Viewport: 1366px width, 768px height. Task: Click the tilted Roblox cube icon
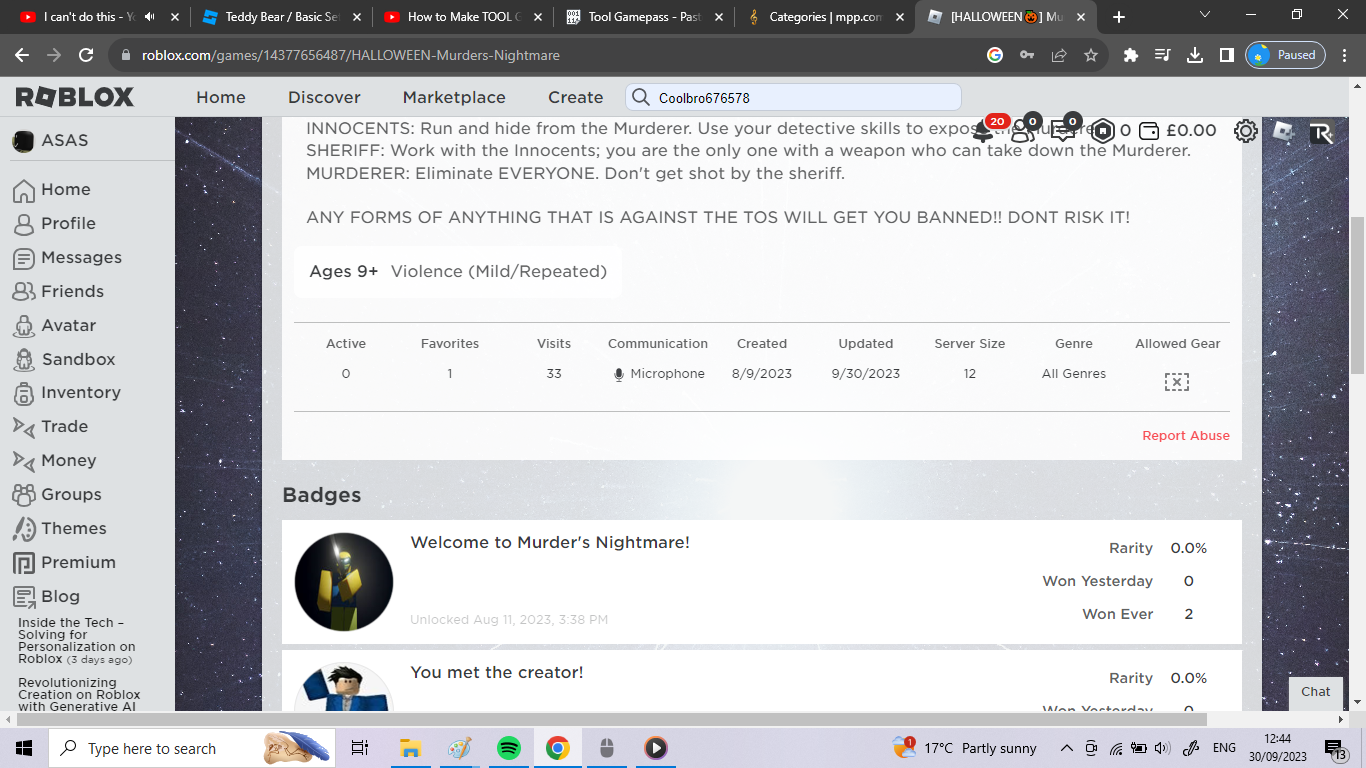click(x=1283, y=131)
